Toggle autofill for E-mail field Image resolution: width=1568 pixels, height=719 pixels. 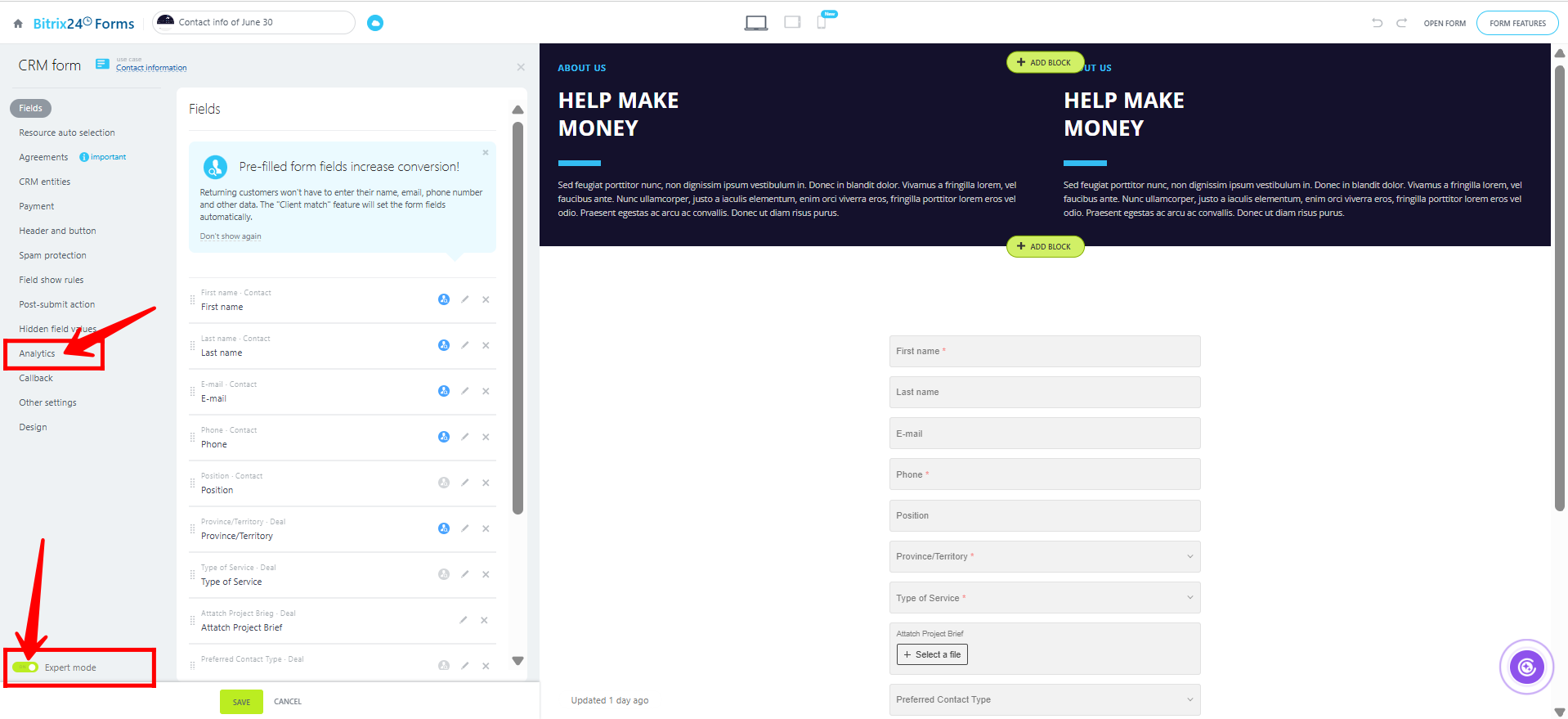coord(444,391)
